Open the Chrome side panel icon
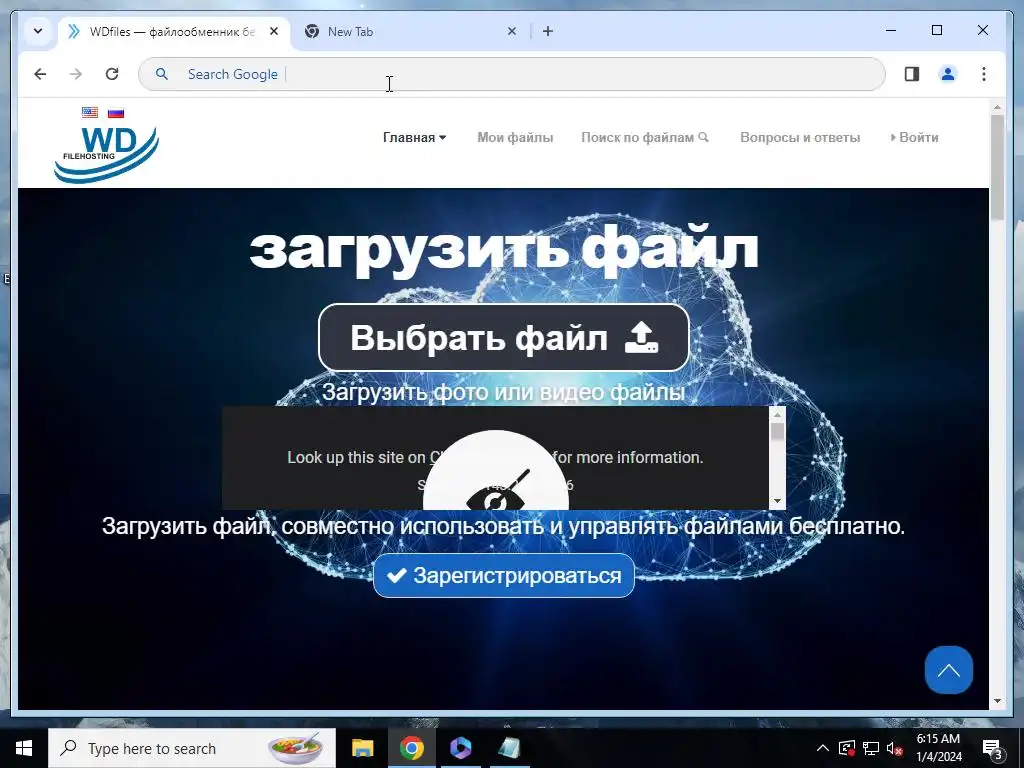The height and width of the screenshot is (768, 1024). tap(912, 74)
